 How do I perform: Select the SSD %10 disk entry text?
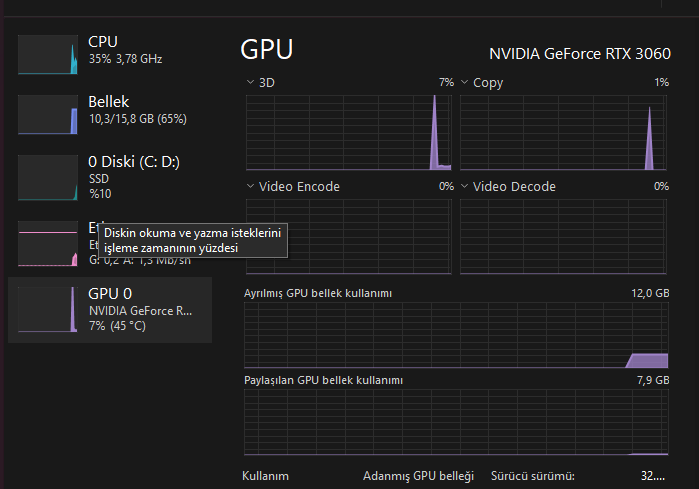click(100, 186)
